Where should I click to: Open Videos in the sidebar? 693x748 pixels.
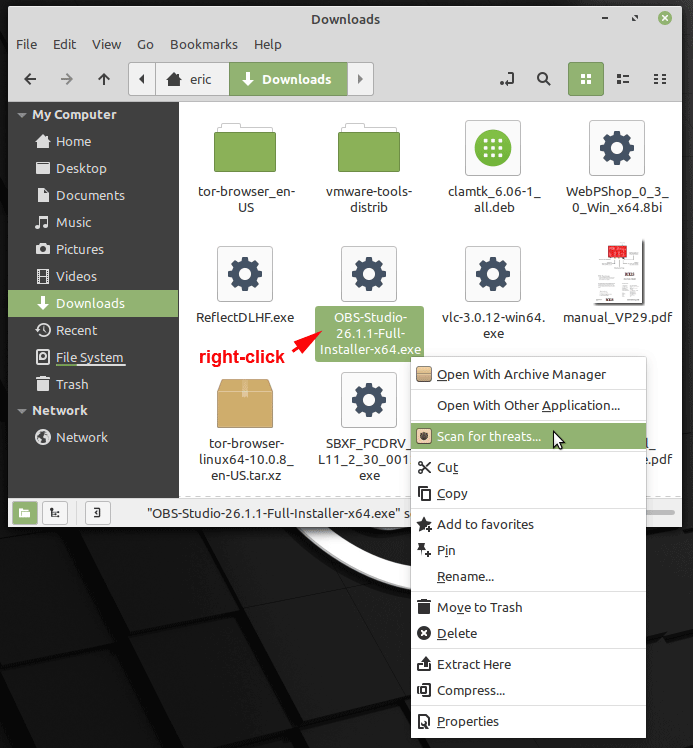(x=93, y=276)
